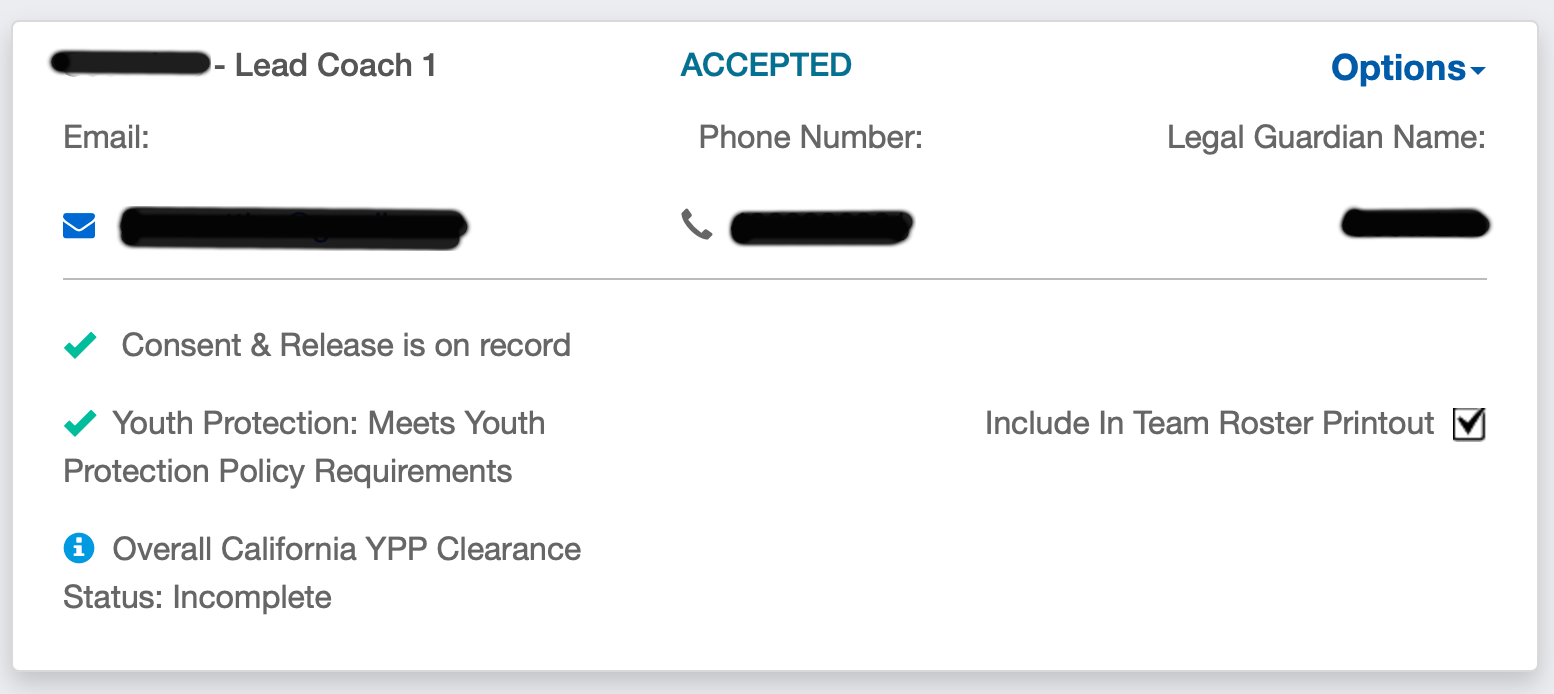1554x694 pixels.
Task: Click the ACCEPTED status label
Action: pos(766,65)
